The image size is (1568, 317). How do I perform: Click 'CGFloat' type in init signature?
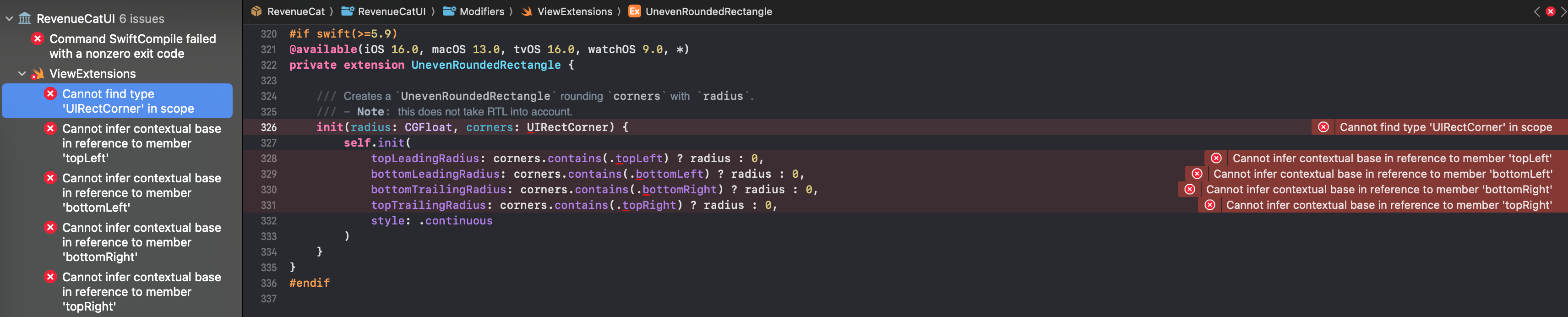click(429, 127)
